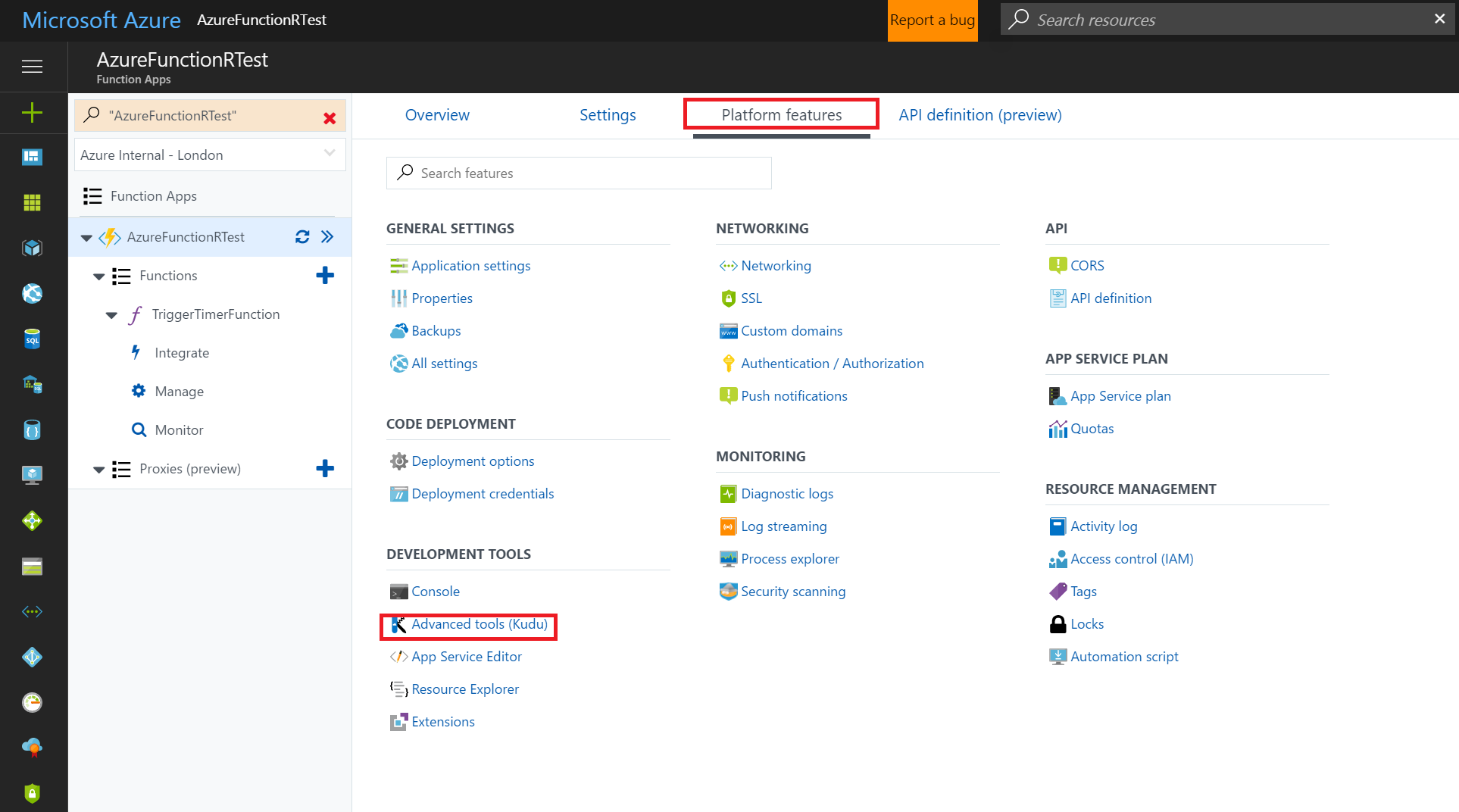Click the double chevron next to AzureFunctionRTest

pyautogui.click(x=327, y=237)
